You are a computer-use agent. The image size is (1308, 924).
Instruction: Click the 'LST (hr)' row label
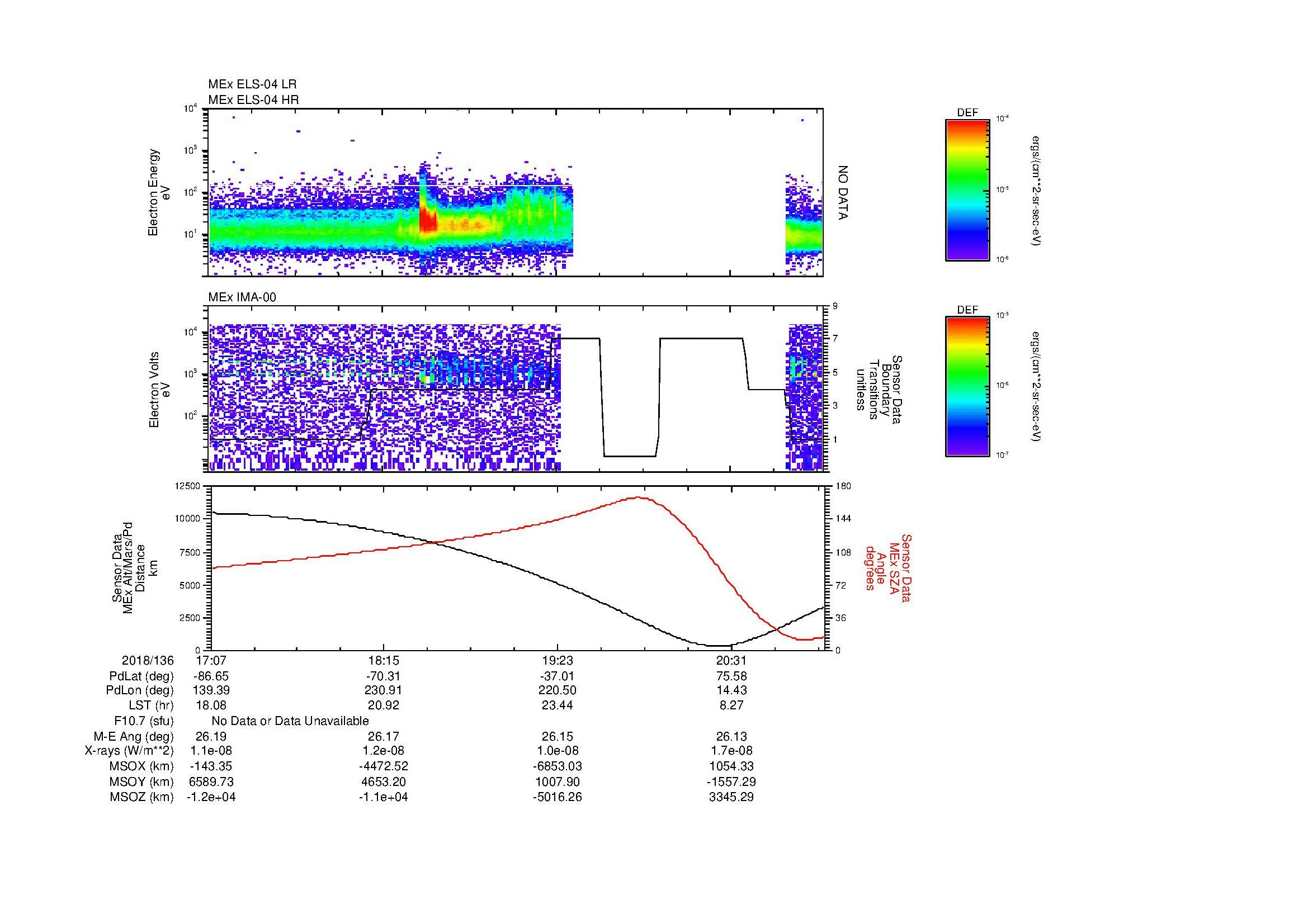pyautogui.click(x=151, y=706)
